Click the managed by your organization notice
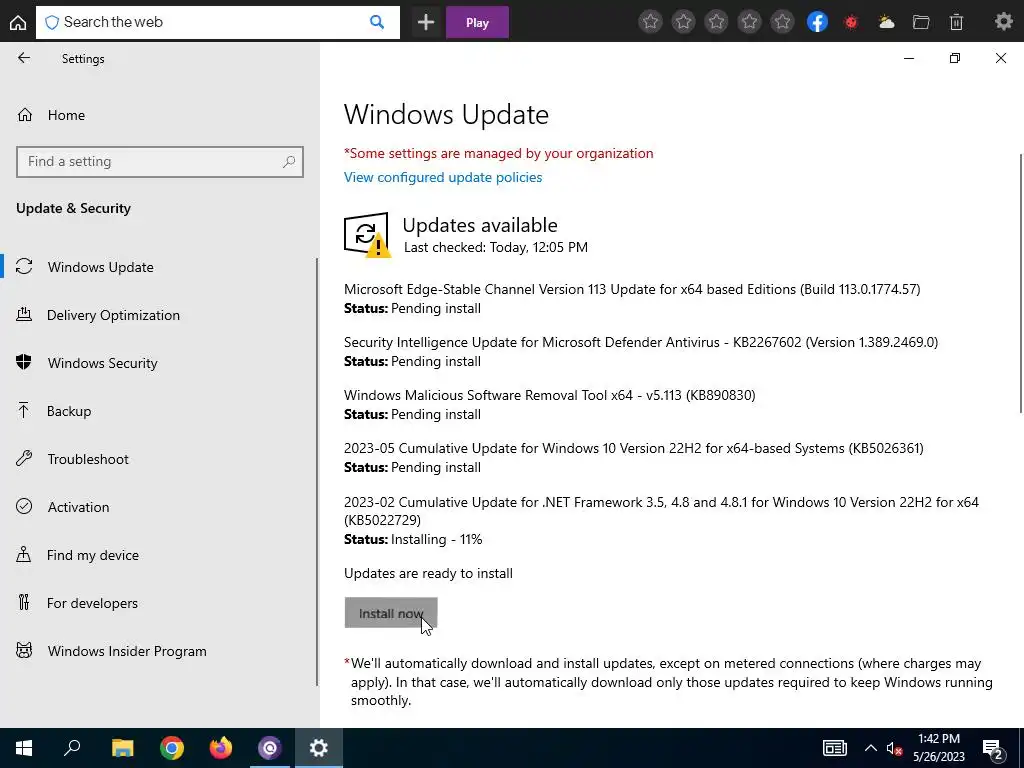 (x=499, y=153)
